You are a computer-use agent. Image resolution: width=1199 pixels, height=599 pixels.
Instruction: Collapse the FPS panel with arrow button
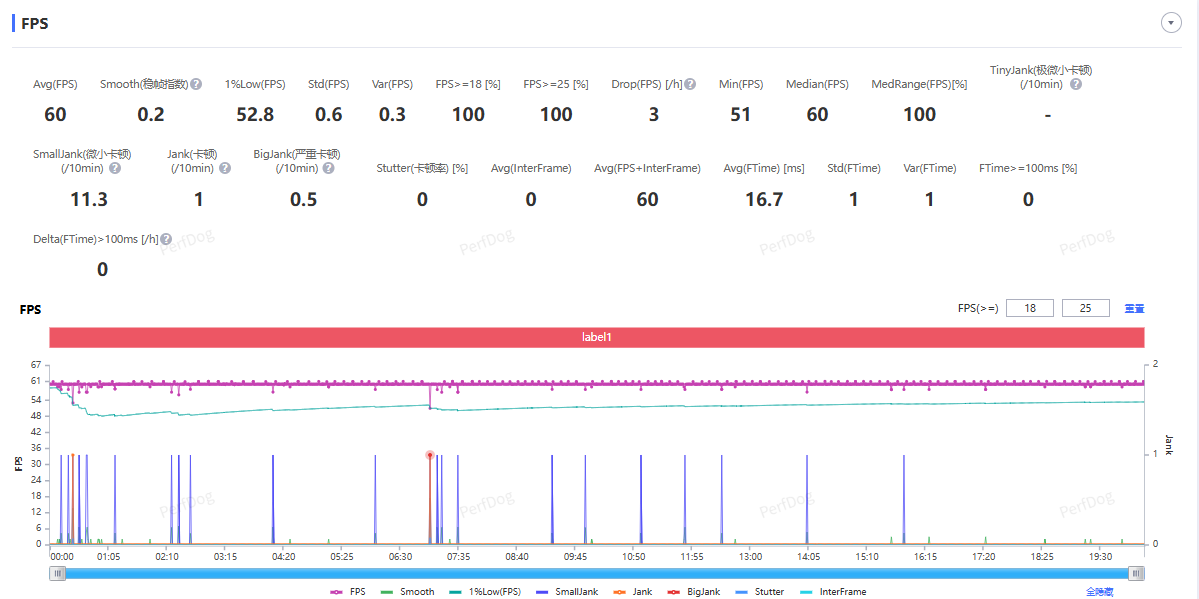(1171, 23)
